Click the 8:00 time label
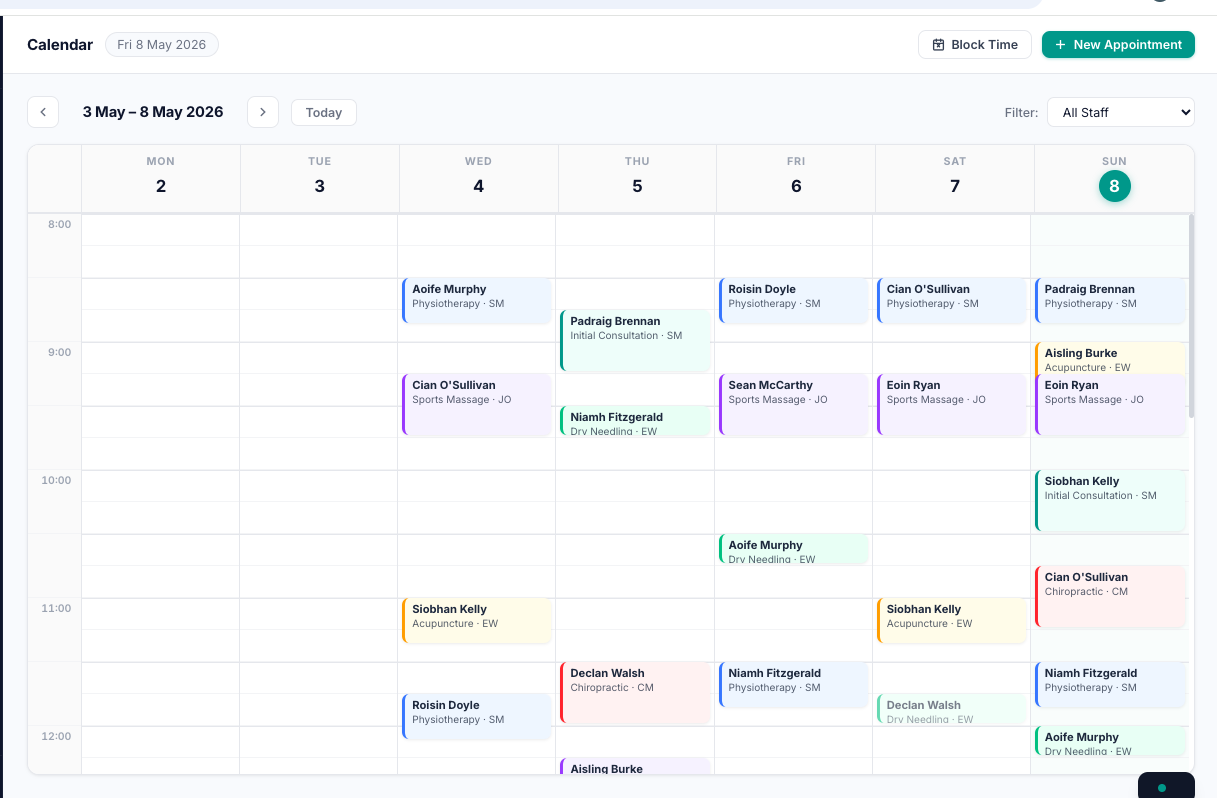The image size is (1217, 798). click(59, 224)
